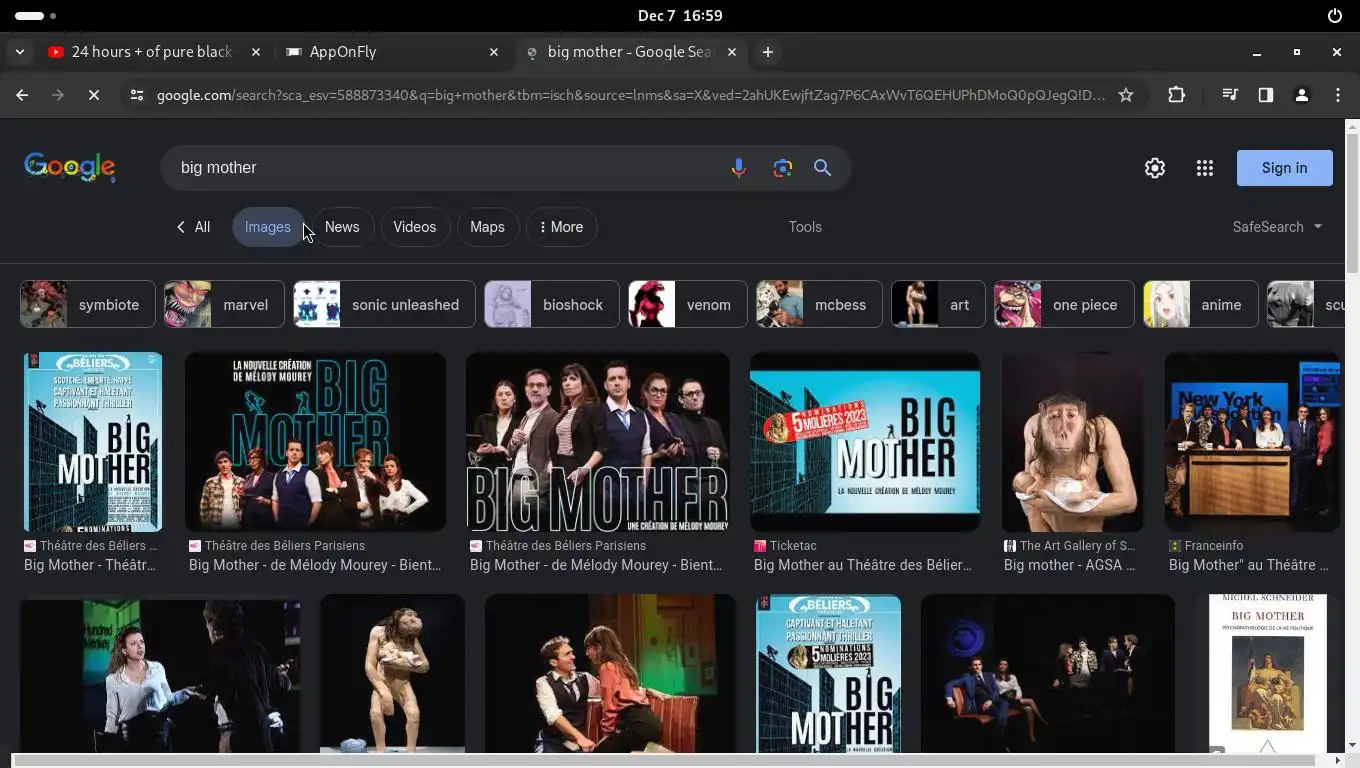Go back to previous page

(22, 95)
